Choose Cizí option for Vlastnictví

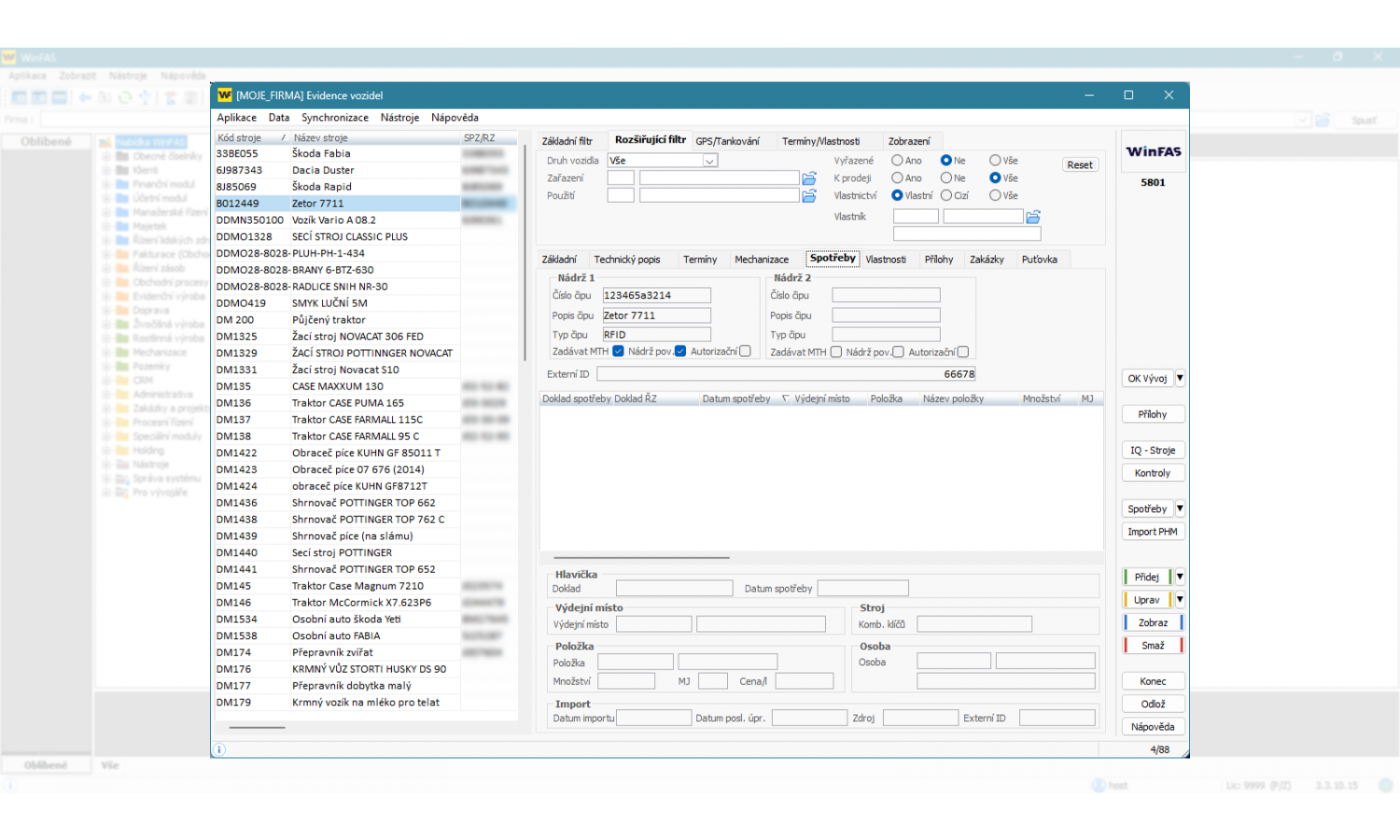point(946,196)
